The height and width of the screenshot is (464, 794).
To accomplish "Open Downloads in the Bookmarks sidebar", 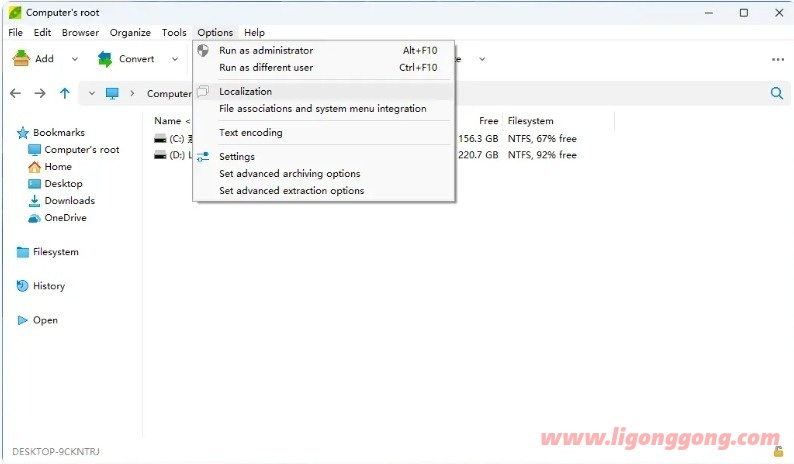I will click(x=69, y=201).
